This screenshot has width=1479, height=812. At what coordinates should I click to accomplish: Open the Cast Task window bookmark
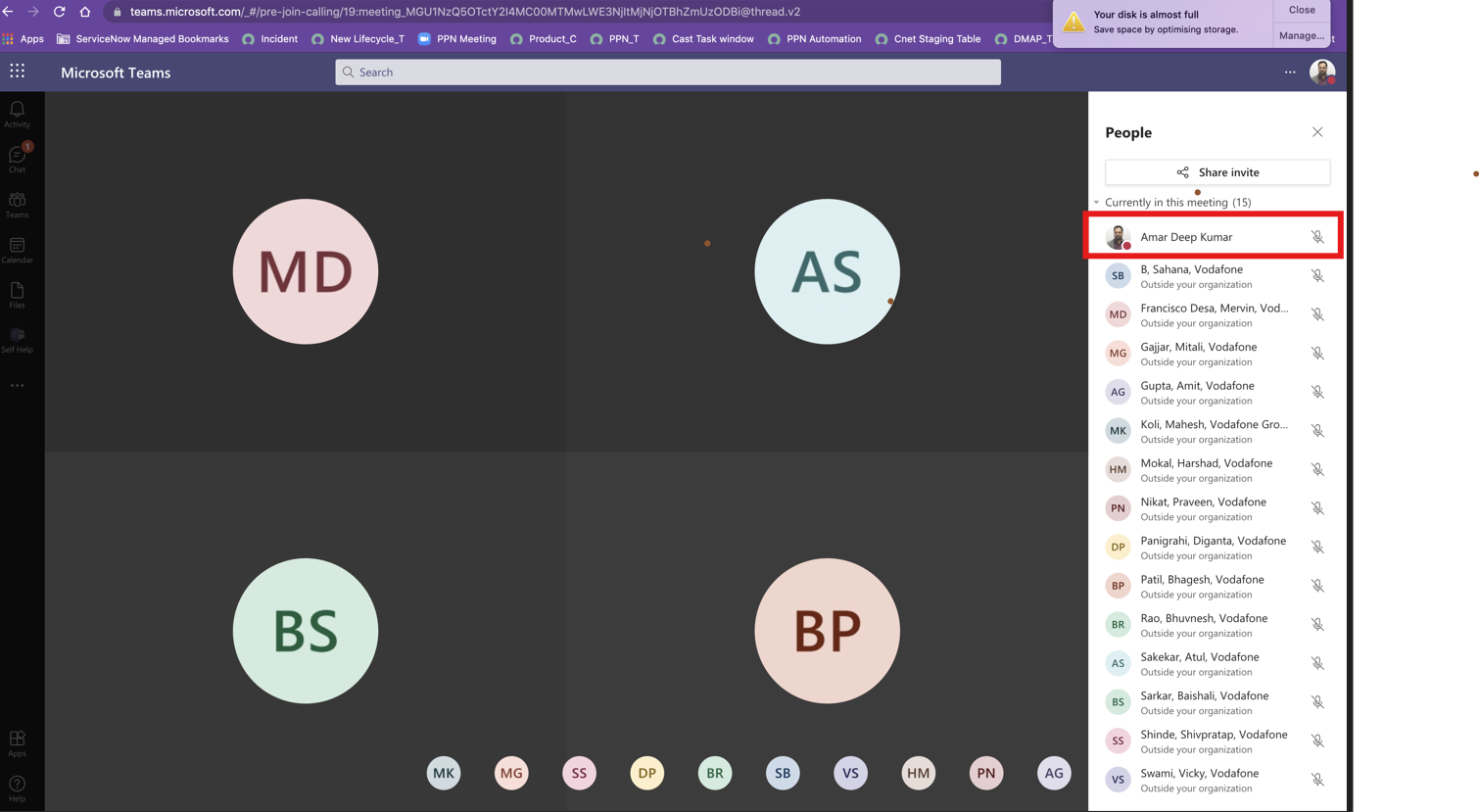(x=703, y=39)
